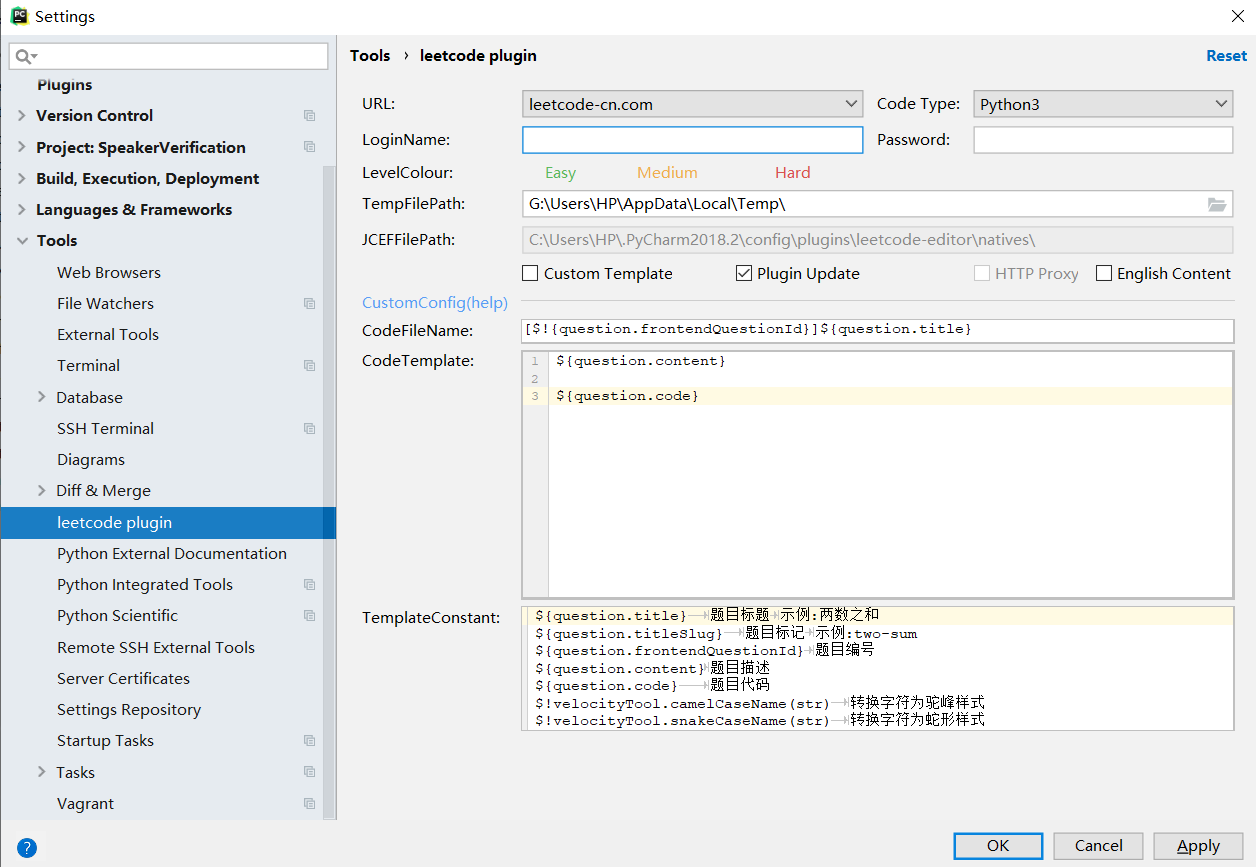This screenshot has height=867, width=1256.
Task: Select Settings Repository entry
Action: tap(129, 709)
